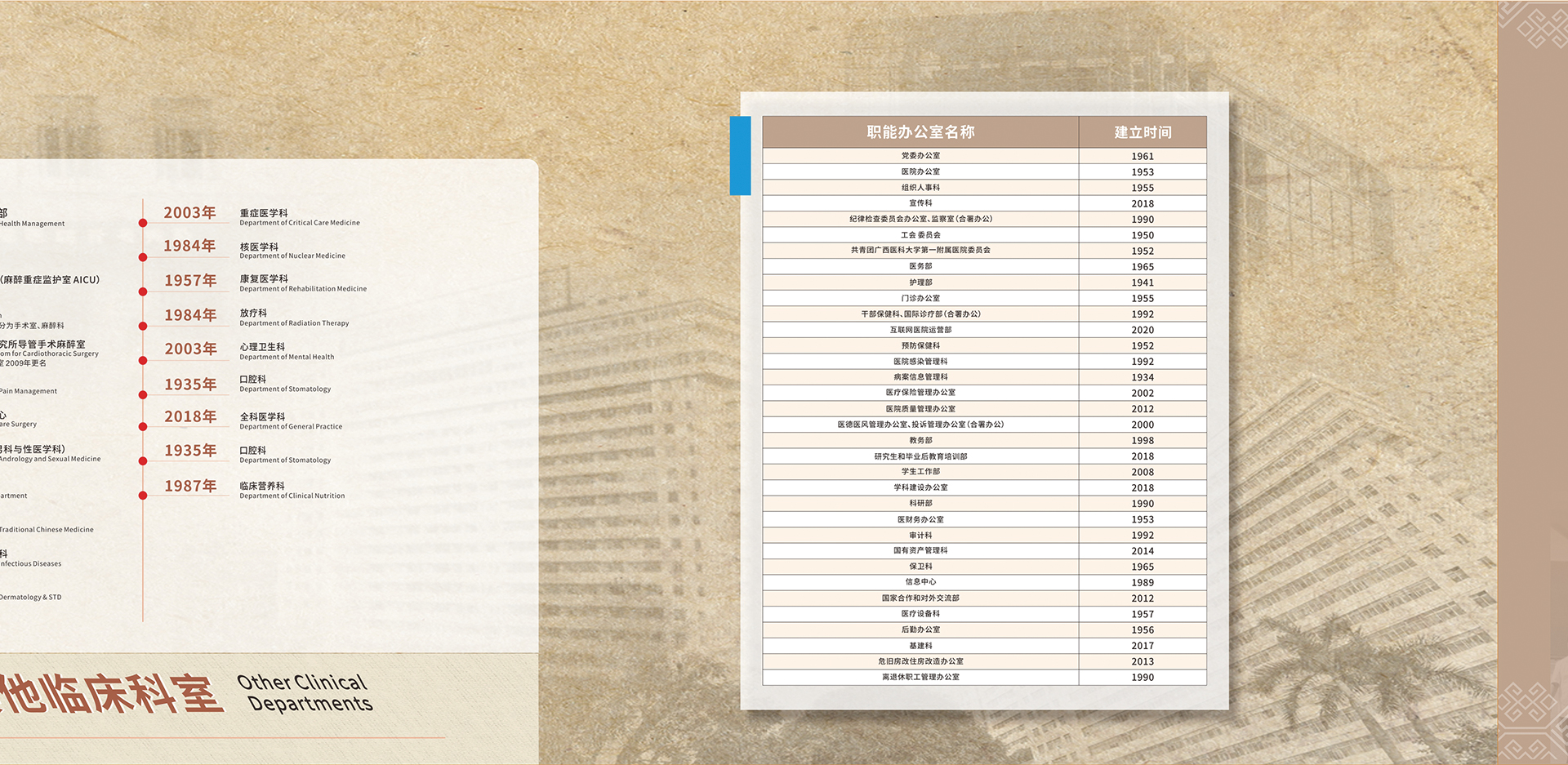Click the 康复医学科 timeline entry
This screenshot has width=1568, height=765.
point(264,279)
